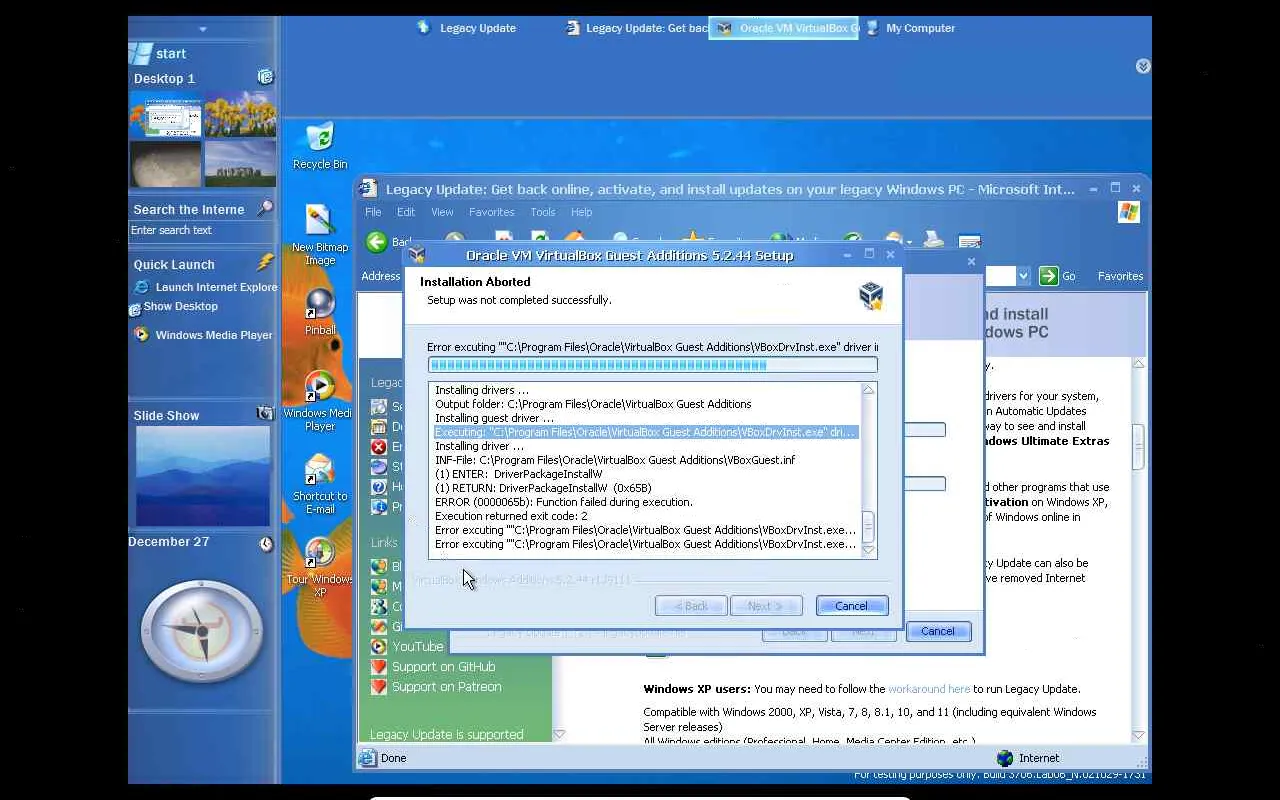Select the New Bitmap Image desktop icon

coord(319,235)
